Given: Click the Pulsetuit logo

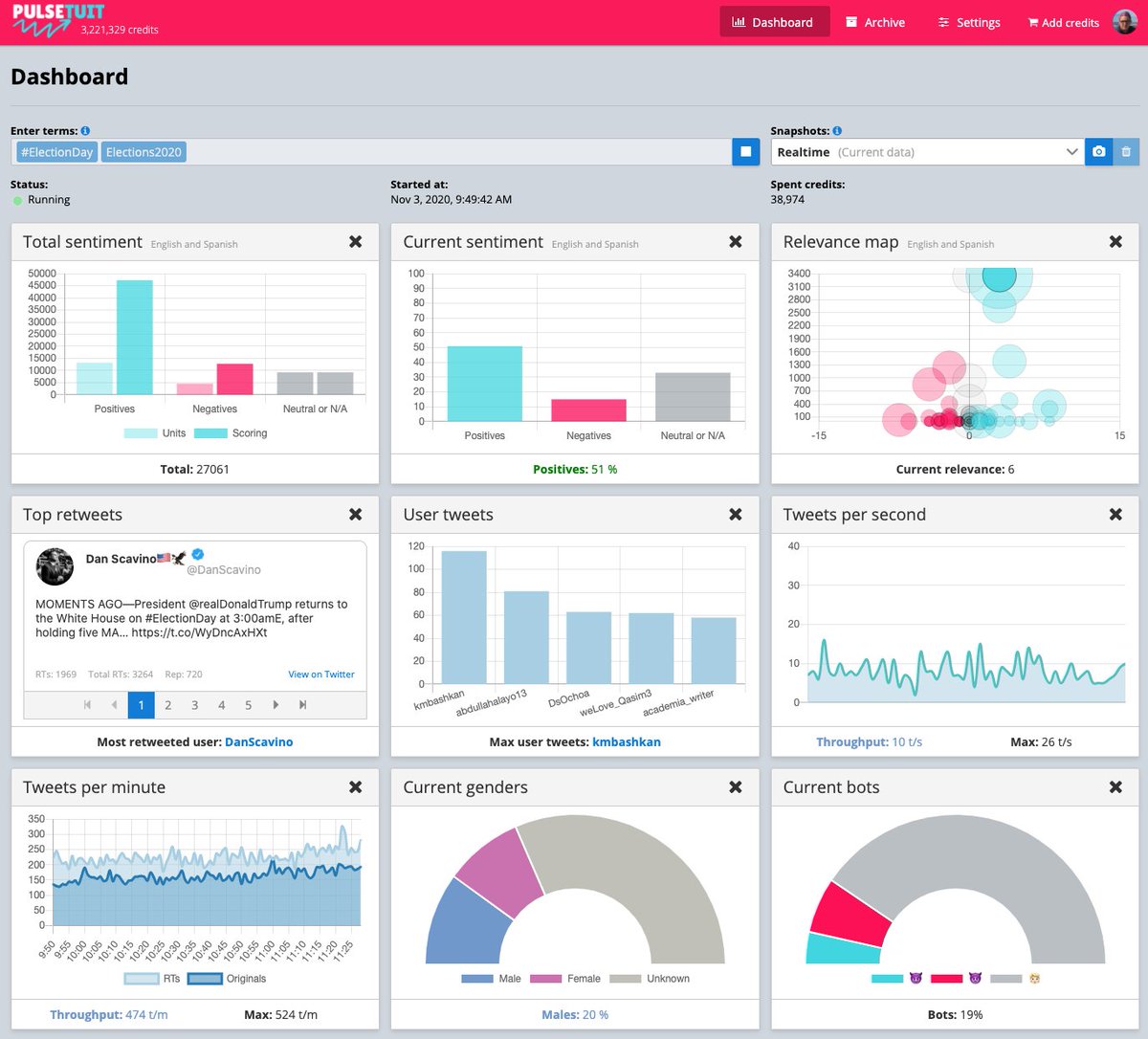Looking at the screenshot, I should click(57, 20).
